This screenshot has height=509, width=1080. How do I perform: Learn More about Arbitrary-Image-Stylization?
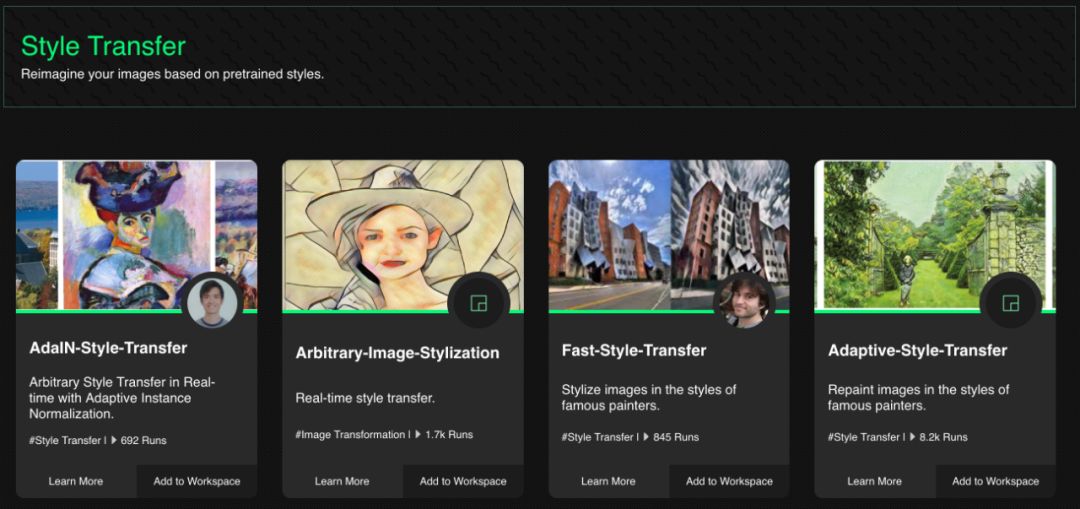click(x=342, y=481)
